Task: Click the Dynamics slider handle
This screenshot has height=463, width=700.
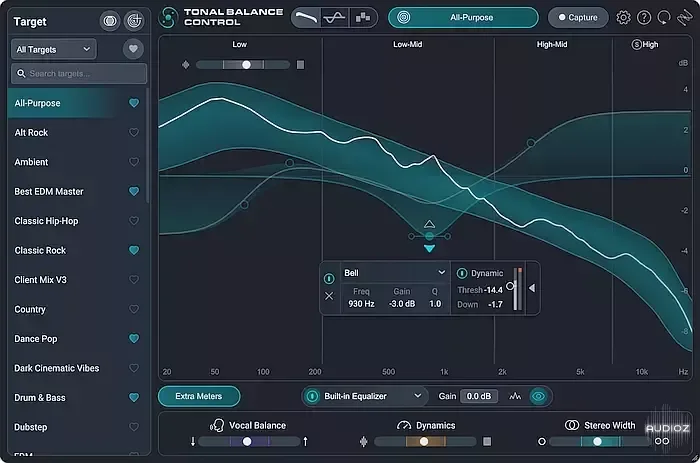Action: point(424,442)
